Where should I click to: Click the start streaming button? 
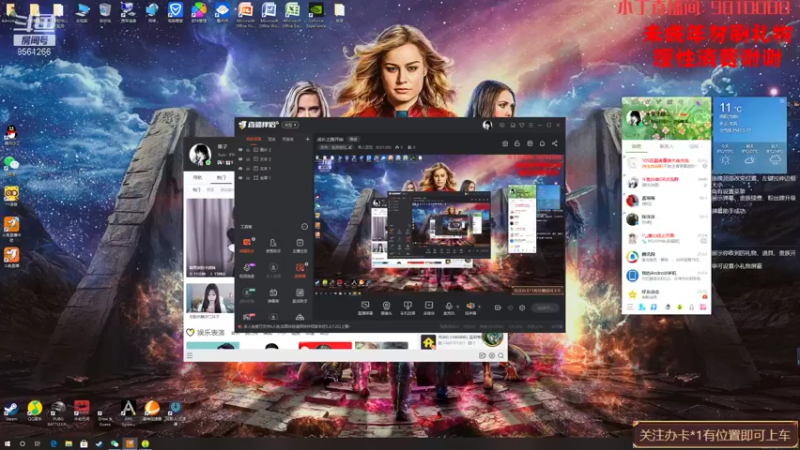click(545, 308)
